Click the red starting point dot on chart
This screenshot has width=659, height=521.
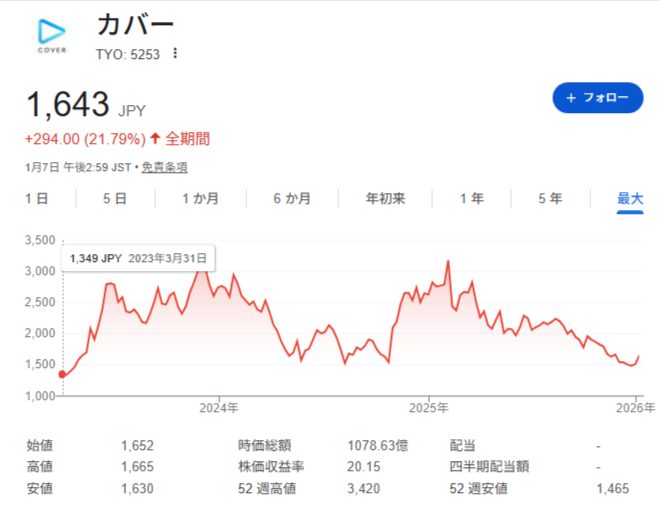click(x=63, y=374)
